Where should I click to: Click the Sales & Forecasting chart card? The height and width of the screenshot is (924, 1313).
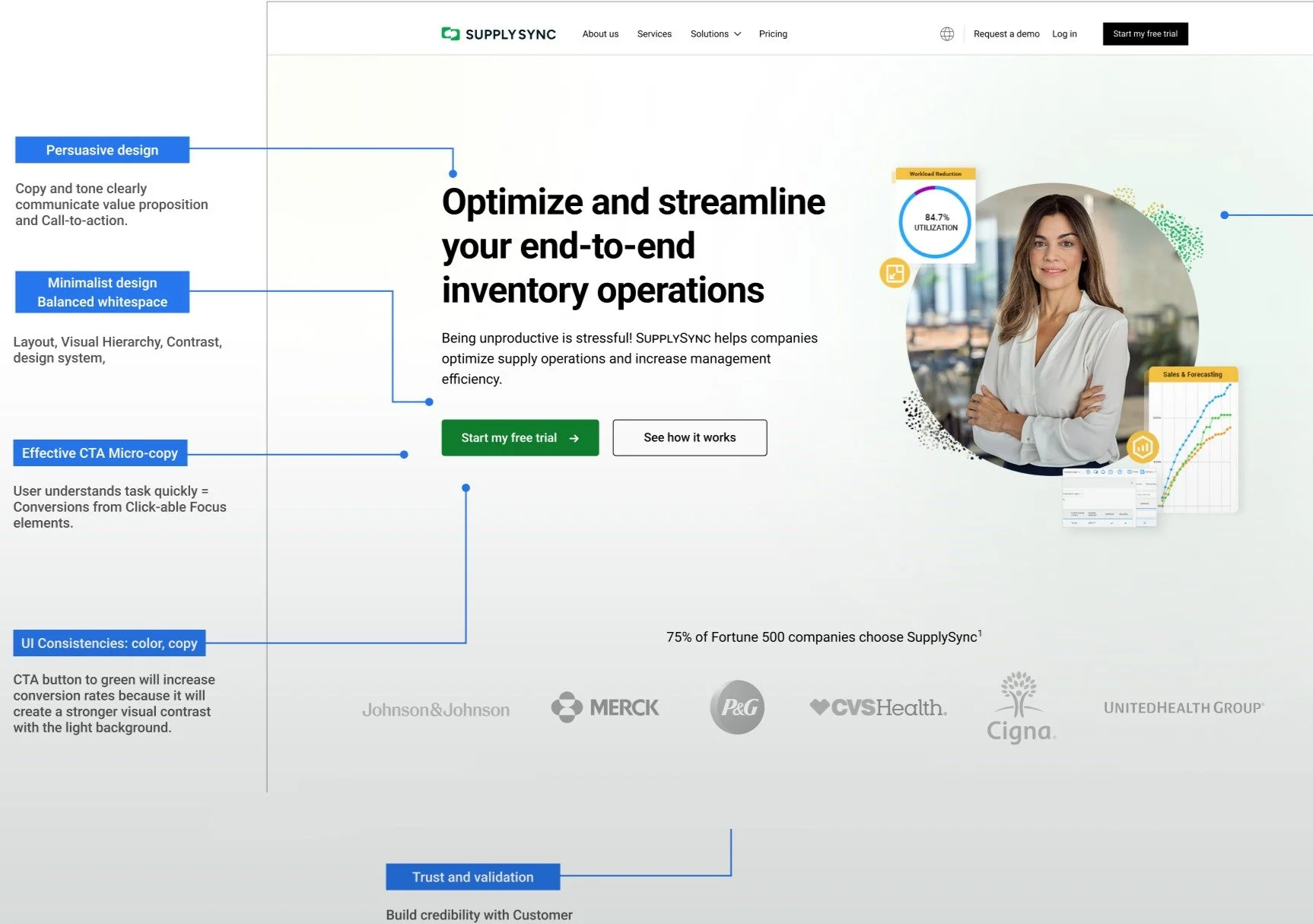click(1193, 440)
